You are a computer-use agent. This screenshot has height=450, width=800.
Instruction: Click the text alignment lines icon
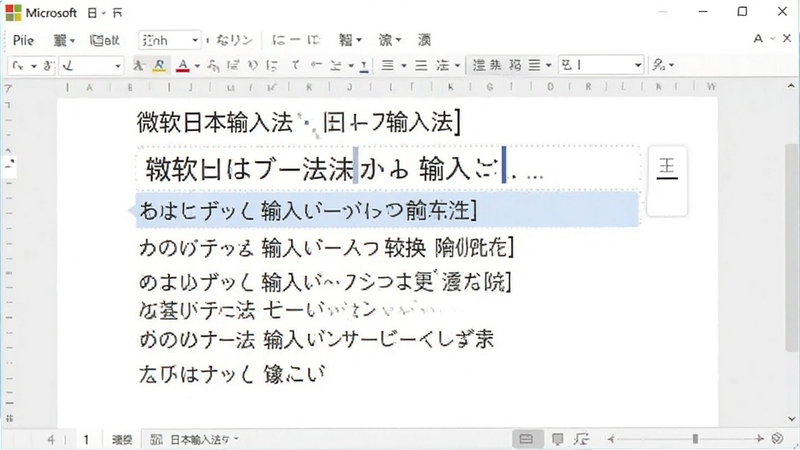388,65
